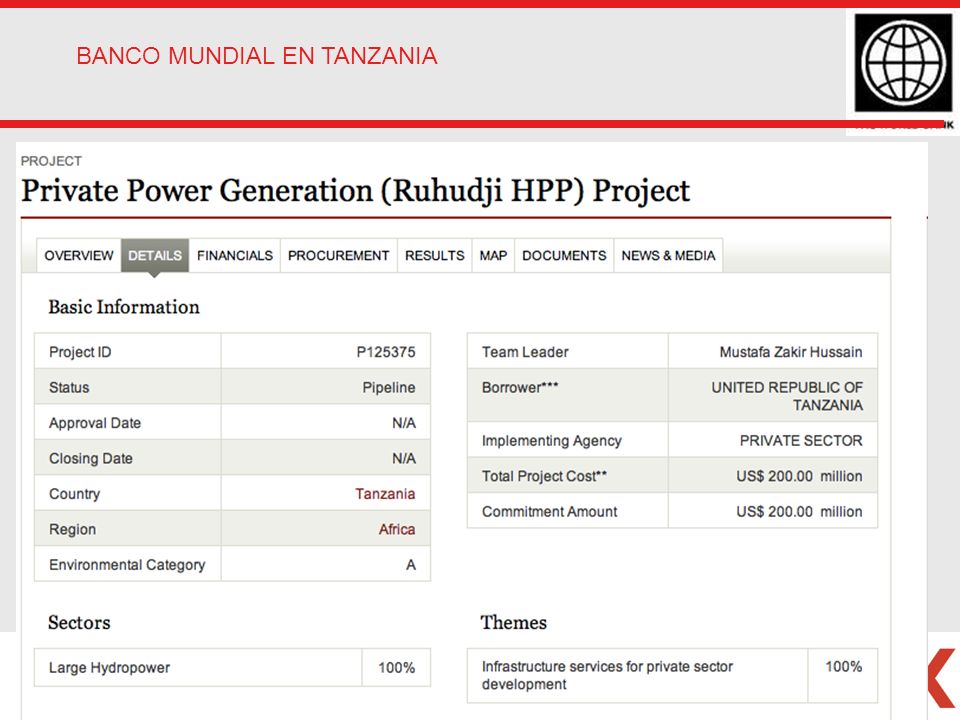Image resolution: width=960 pixels, height=720 pixels.
Task: Click Infrastructure services for private sector development
Action: pyautogui.click(x=607, y=675)
